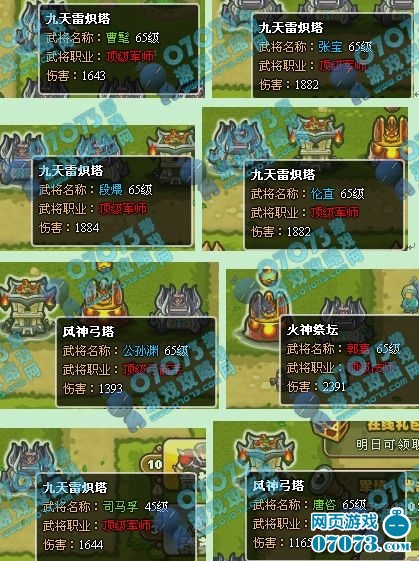Click the level 10 badge near 司马孚

155,464
